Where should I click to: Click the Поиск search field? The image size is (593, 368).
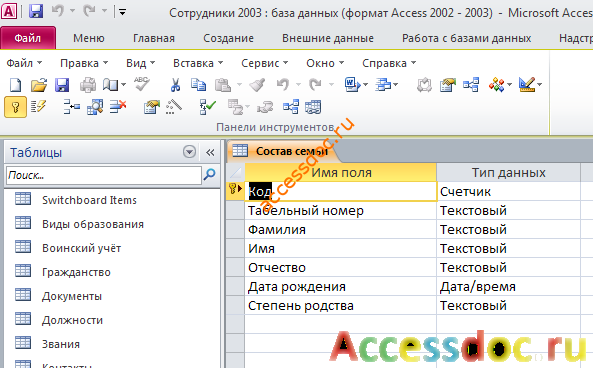(x=104, y=175)
